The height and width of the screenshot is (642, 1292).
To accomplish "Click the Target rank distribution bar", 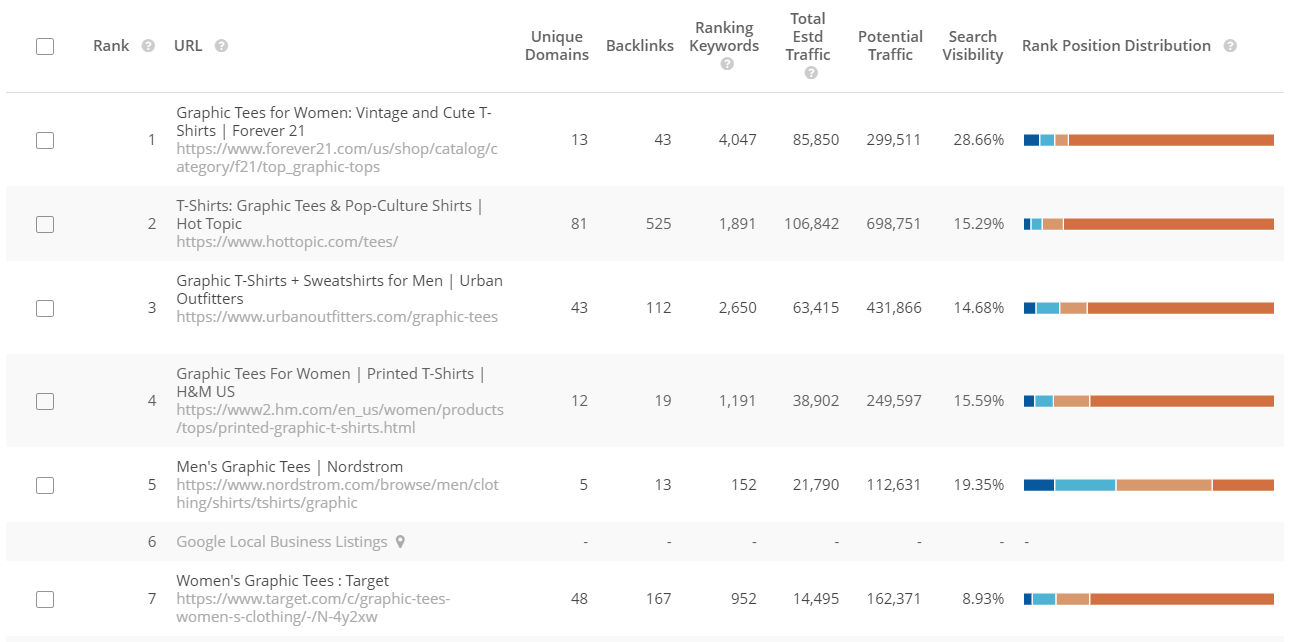I will pos(1149,599).
